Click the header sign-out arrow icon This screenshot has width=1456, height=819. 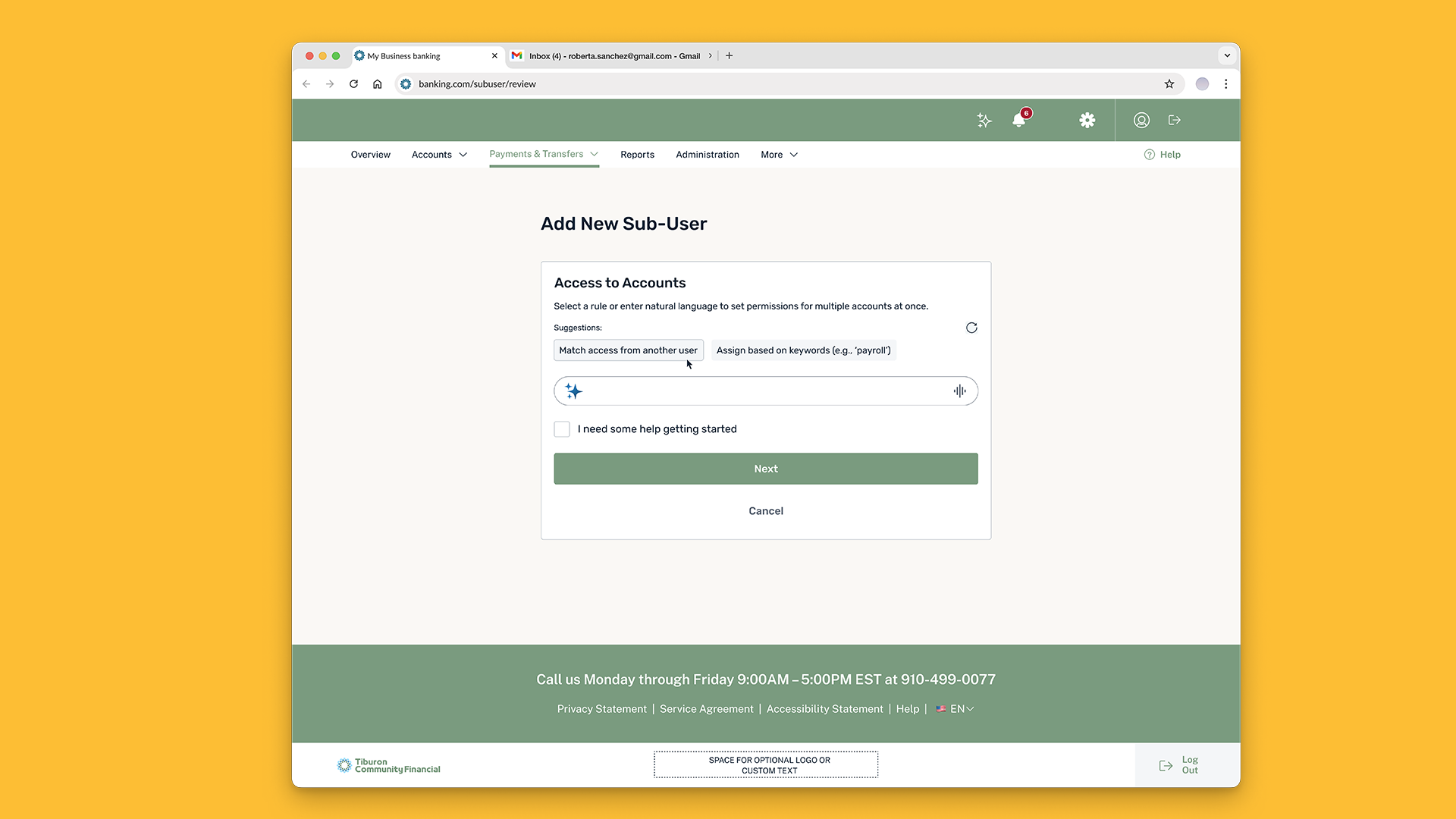1175,121
